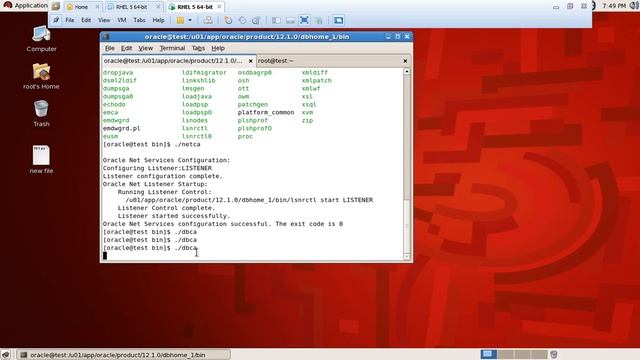Click 'emdwgrd.pl' in terminal listing
The width and height of the screenshot is (640, 360).
click(121, 128)
